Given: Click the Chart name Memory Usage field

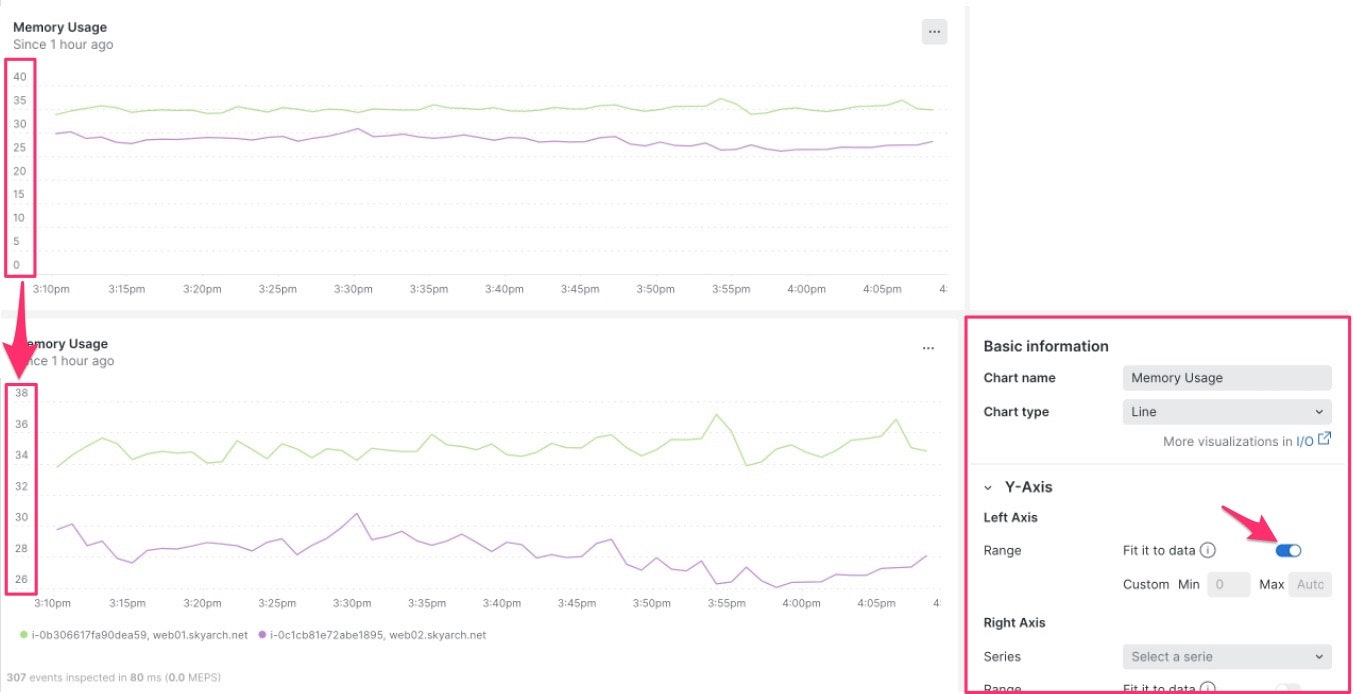Looking at the screenshot, I should tap(1227, 378).
